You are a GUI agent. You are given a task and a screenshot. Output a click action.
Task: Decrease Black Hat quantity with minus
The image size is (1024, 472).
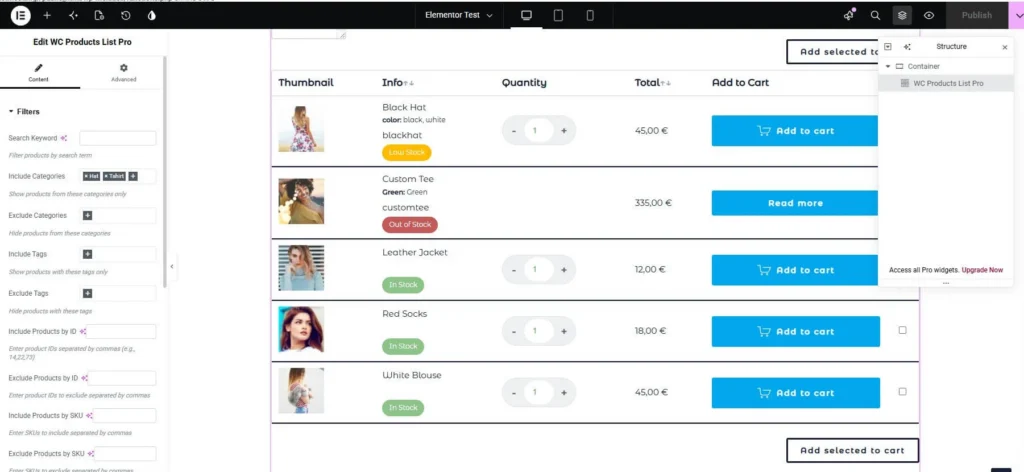(514, 131)
